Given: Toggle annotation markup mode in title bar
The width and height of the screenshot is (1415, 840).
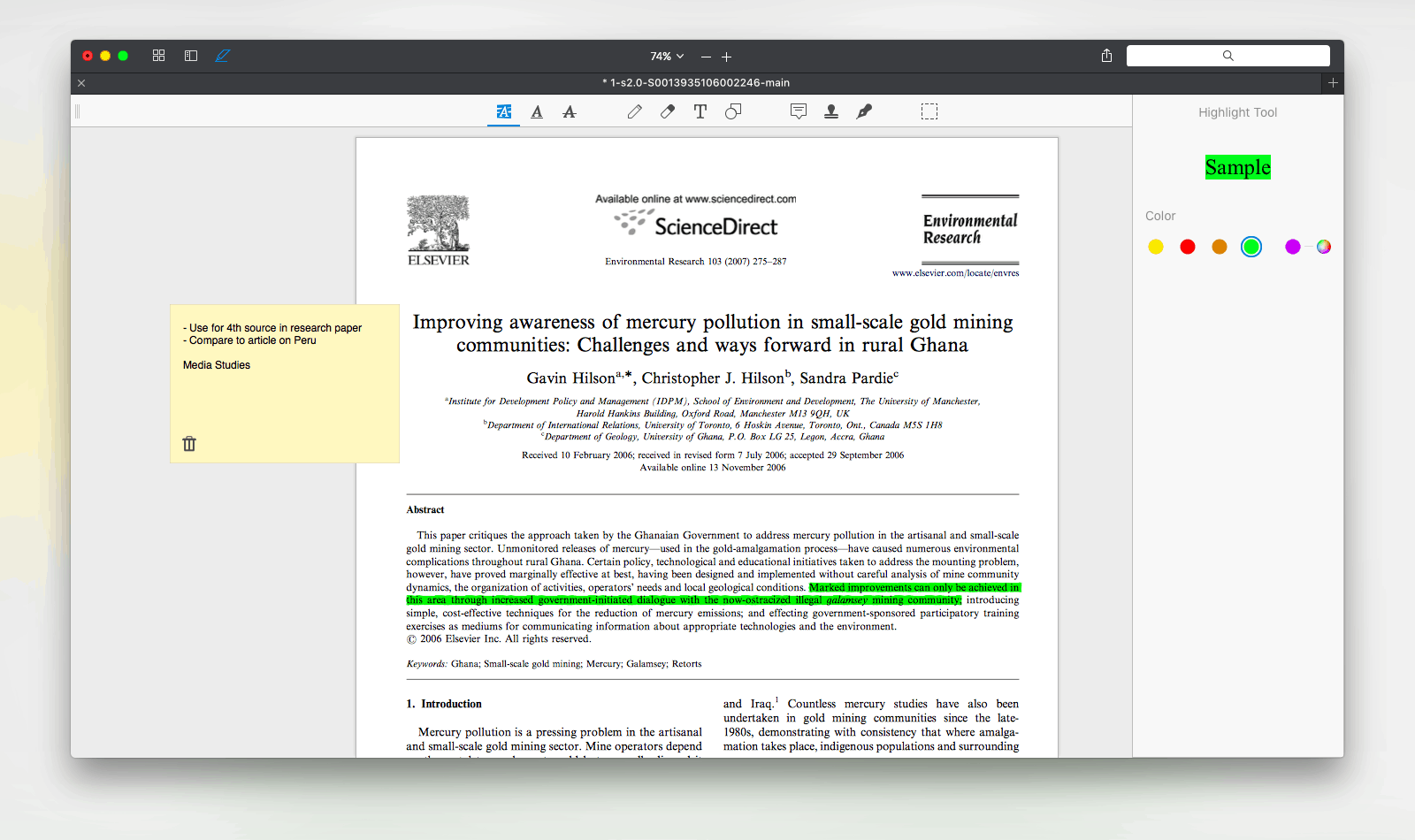Looking at the screenshot, I should (x=223, y=56).
